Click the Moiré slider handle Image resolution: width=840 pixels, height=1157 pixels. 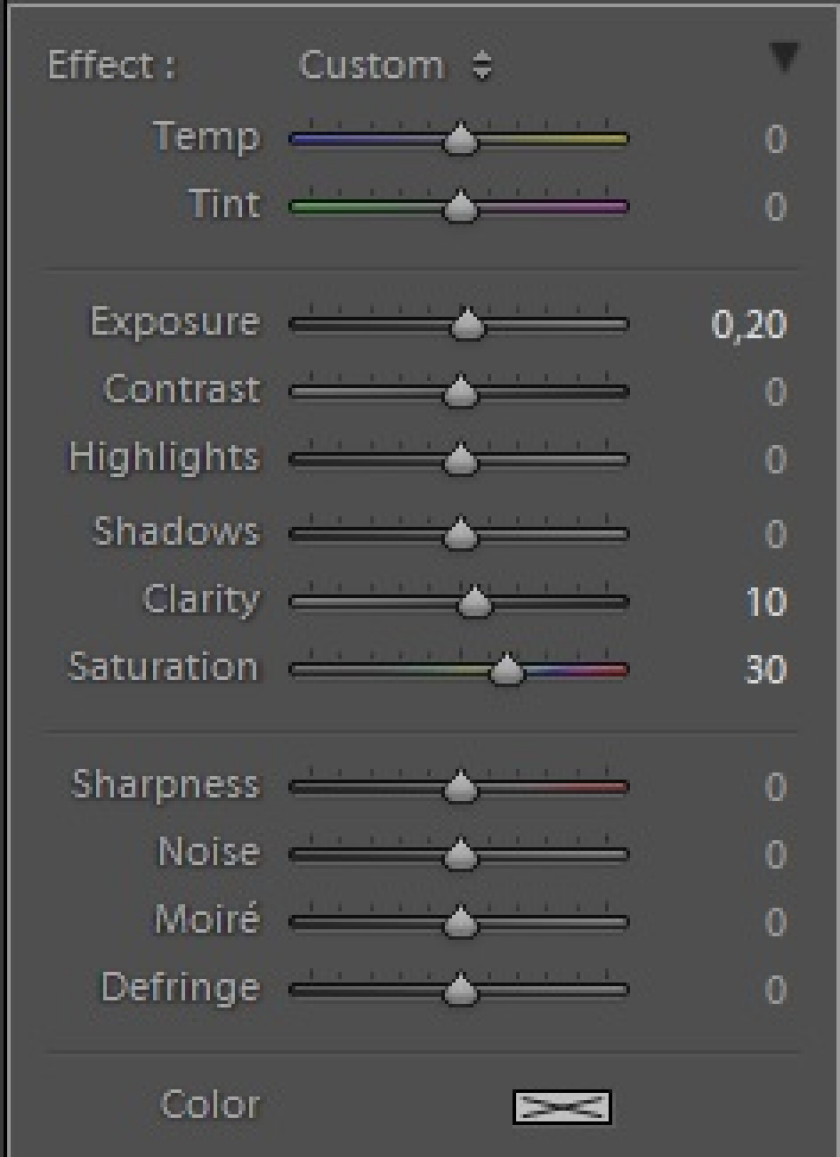(x=460, y=922)
